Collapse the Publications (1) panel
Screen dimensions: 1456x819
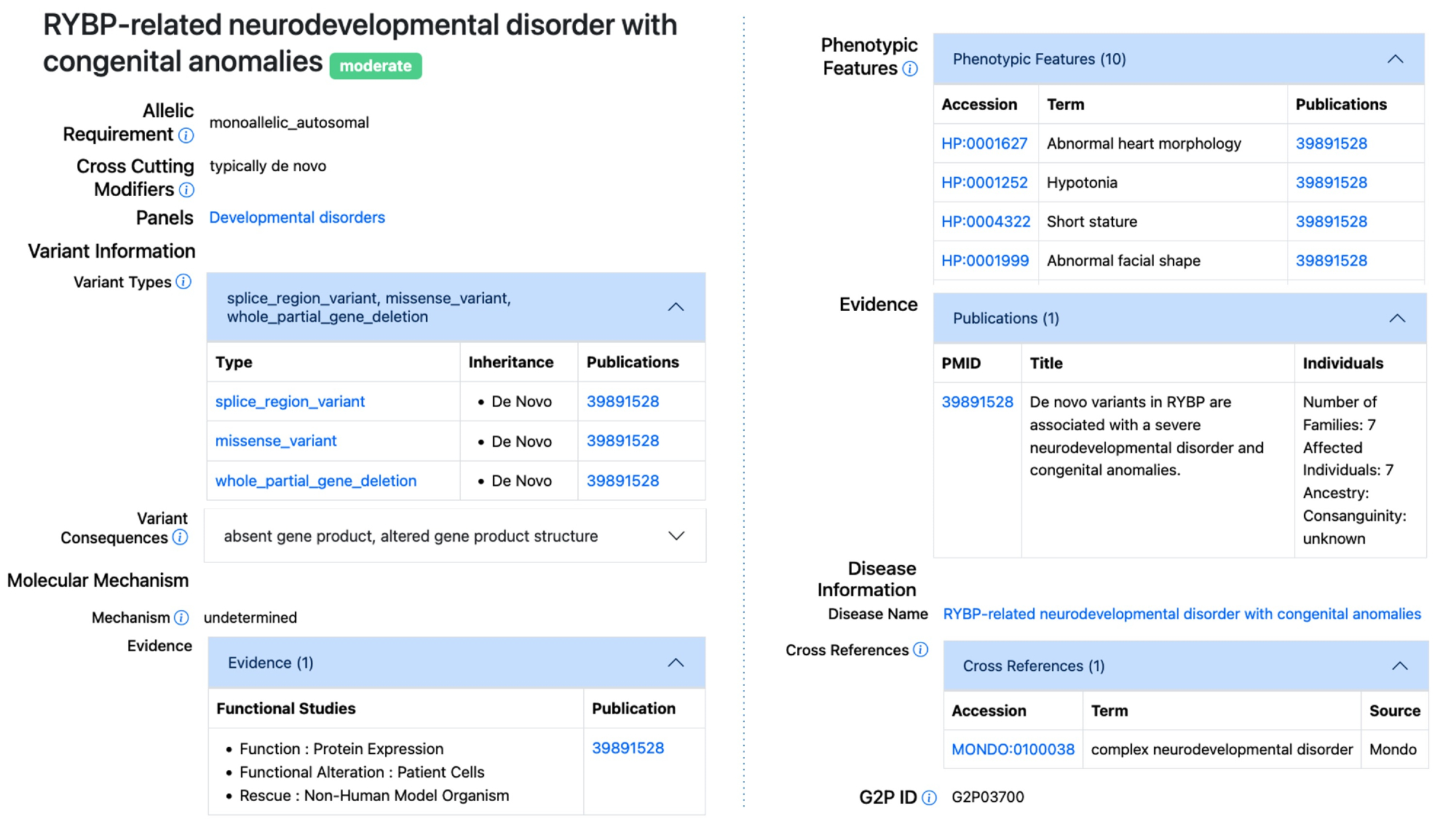(1397, 318)
